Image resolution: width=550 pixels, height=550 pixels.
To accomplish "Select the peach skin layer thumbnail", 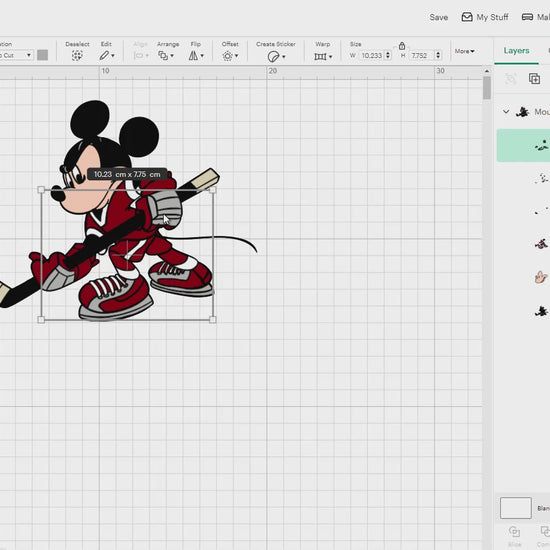I will (x=541, y=277).
